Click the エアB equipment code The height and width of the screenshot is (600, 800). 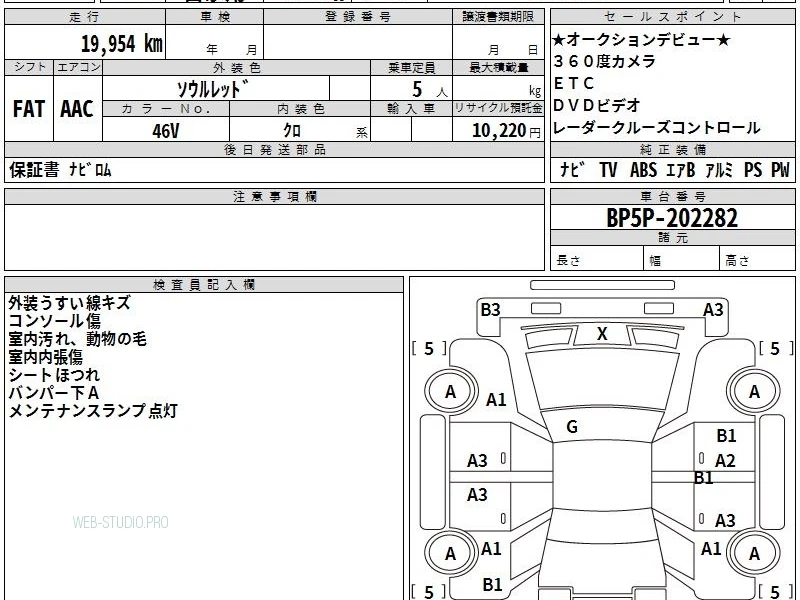click(x=681, y=169)
